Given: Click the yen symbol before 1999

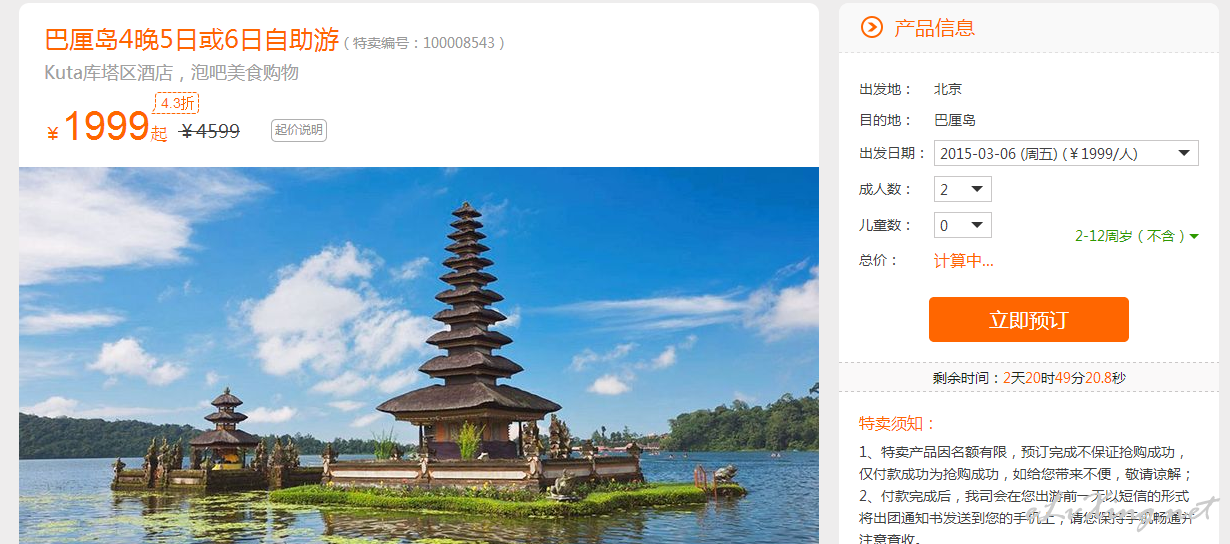Looking at the screenshot, I should pos(53,134).
